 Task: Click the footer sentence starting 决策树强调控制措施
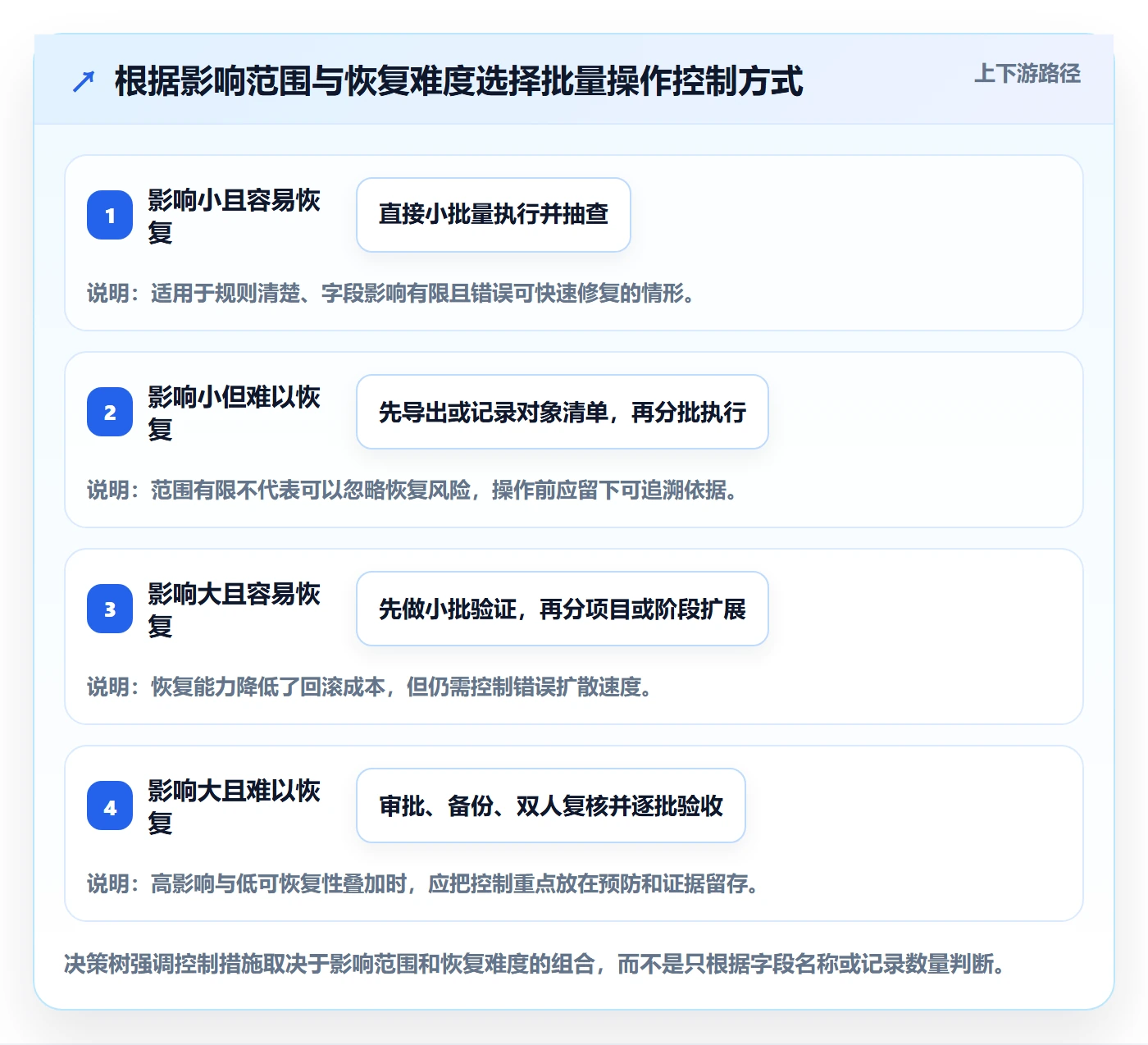[x=536, y=964]
